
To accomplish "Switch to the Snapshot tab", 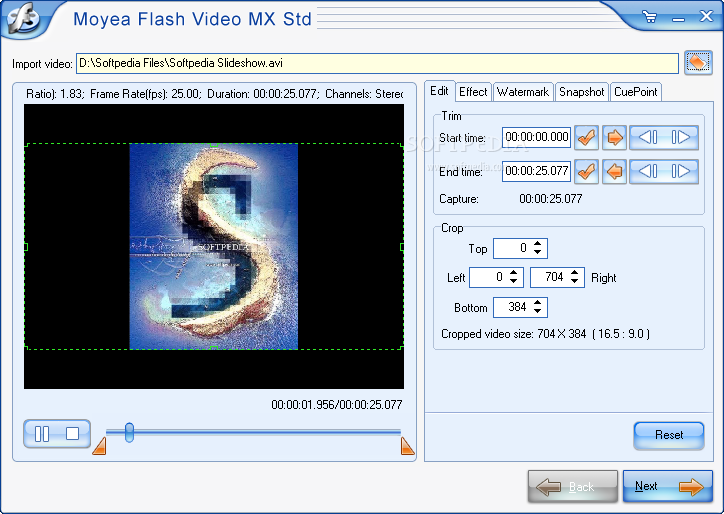I will [581, 92].
